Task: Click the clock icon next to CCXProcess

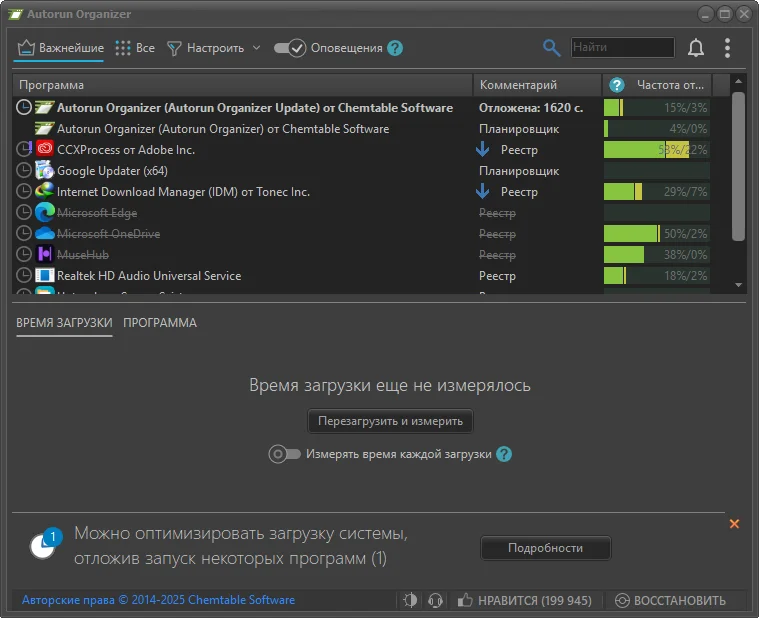Action: tap(25, 150)
